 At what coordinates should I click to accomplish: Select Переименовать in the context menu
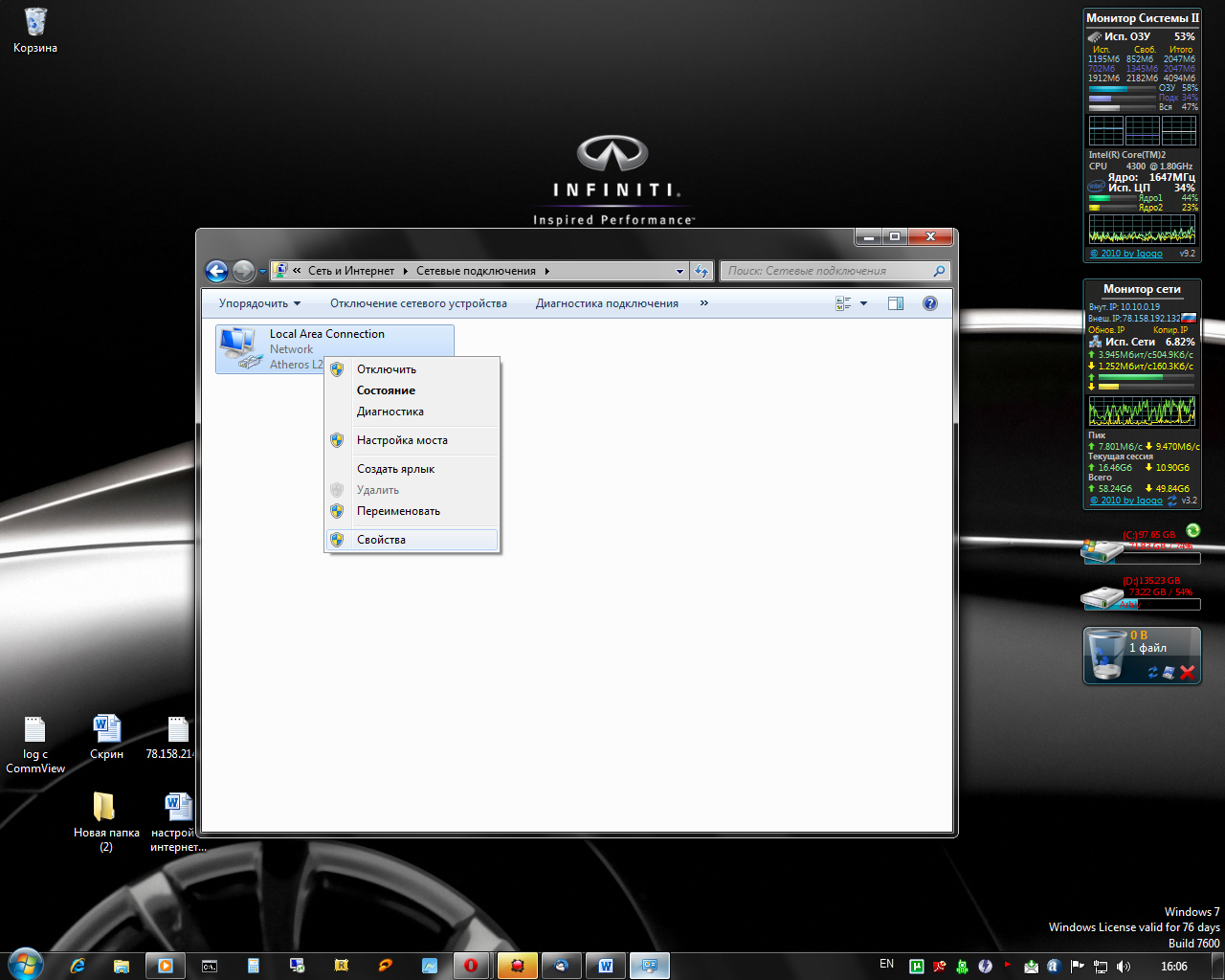pos(412,511)
